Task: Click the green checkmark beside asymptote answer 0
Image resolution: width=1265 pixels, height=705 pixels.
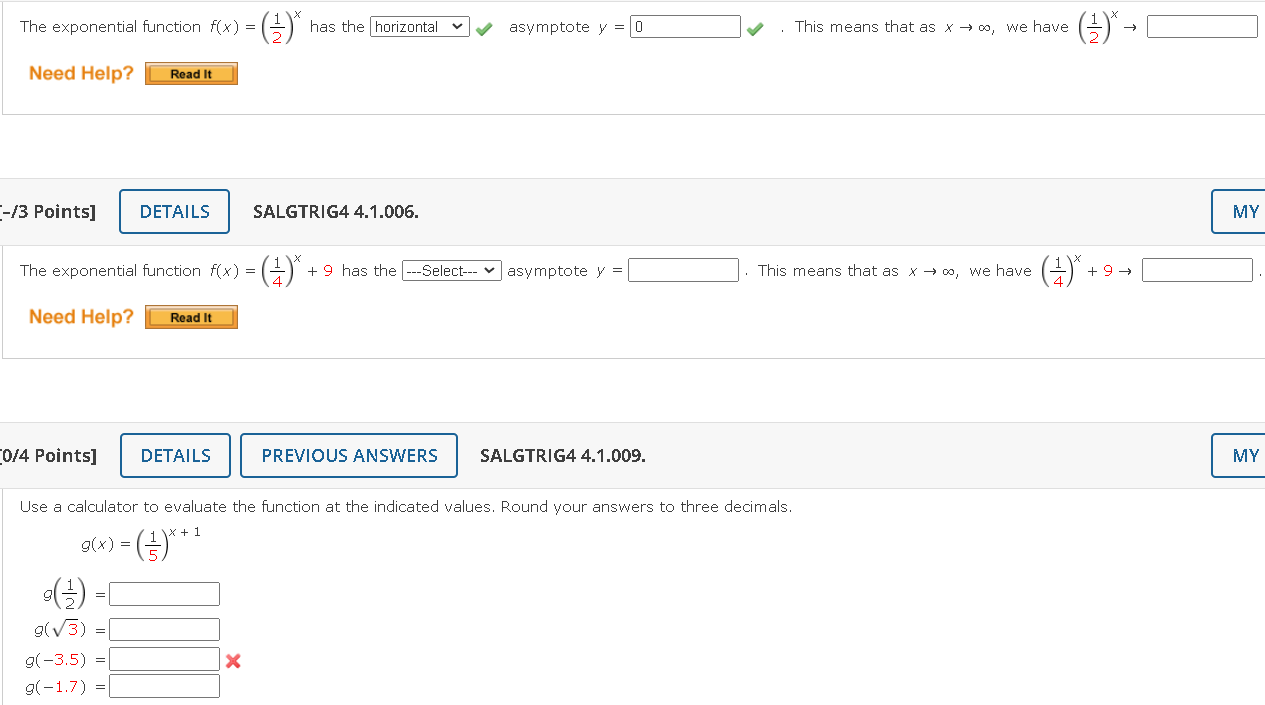Action: [x=755, y=29]
